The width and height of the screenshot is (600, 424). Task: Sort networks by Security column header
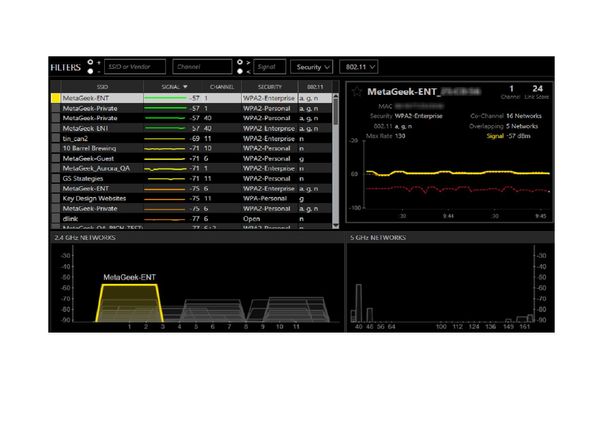tap(267, 87)
